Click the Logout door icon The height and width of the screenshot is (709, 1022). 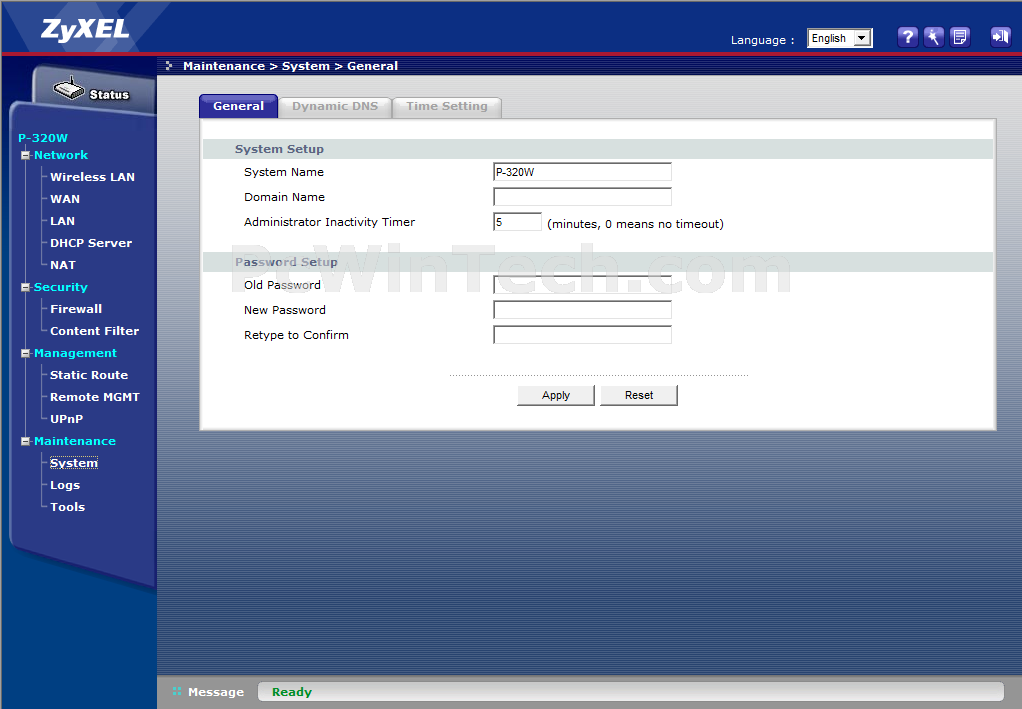pyautogui.click(x=1000, y=37)
